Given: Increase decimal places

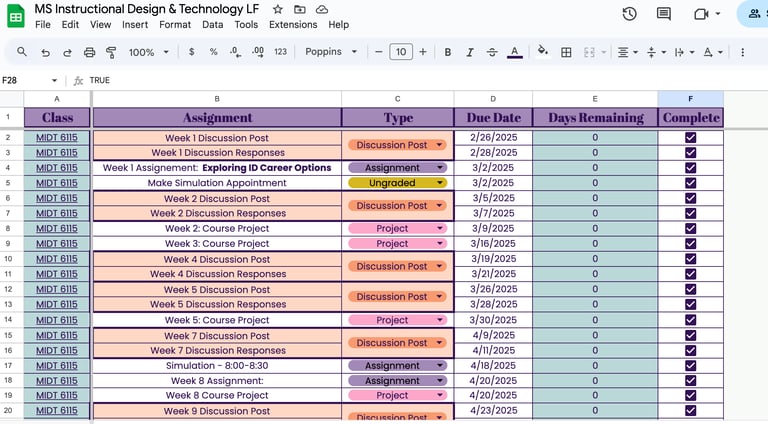Looking at the screenshot, I should [258, 52].
